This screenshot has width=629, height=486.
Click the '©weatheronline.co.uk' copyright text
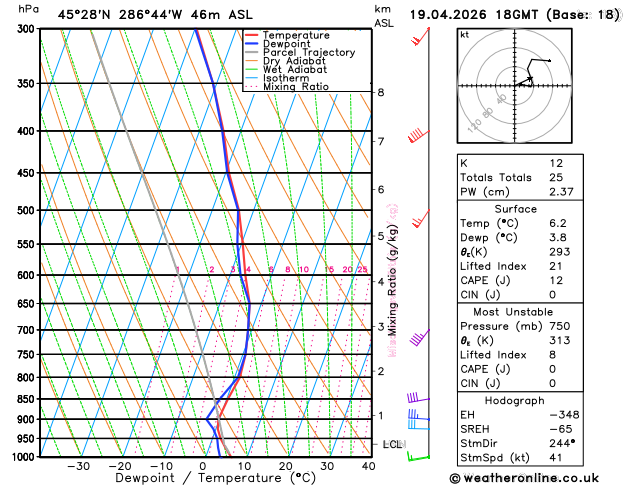point(524,478)
